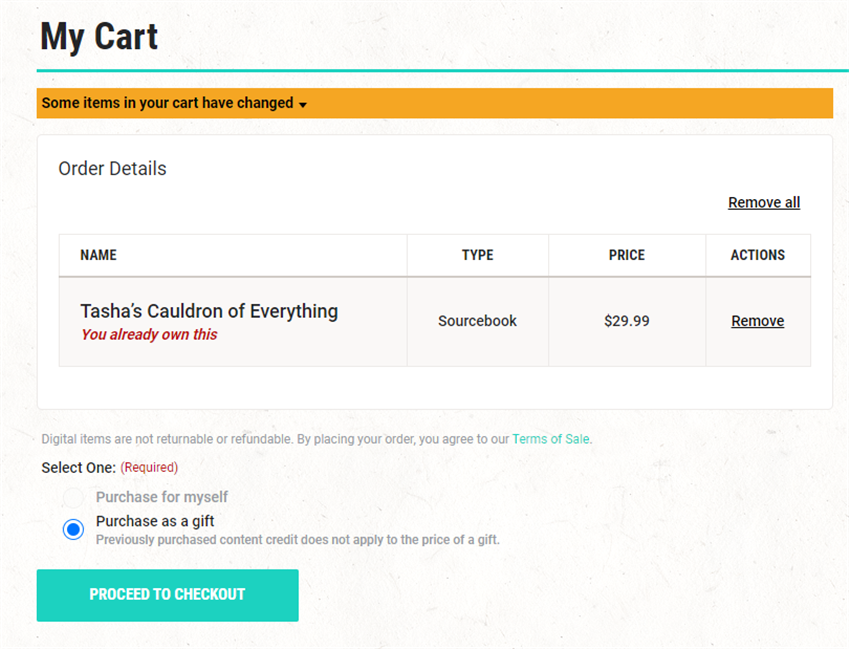Click the Order Details heading
The height and width of the screenshot is (649, 849).
click(112, 168)
